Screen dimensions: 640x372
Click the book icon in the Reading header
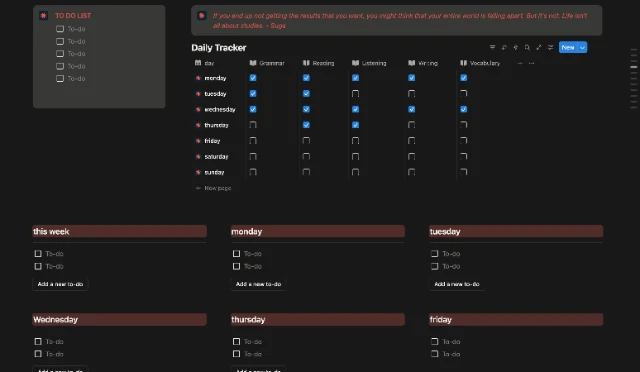tap(306, 63)
